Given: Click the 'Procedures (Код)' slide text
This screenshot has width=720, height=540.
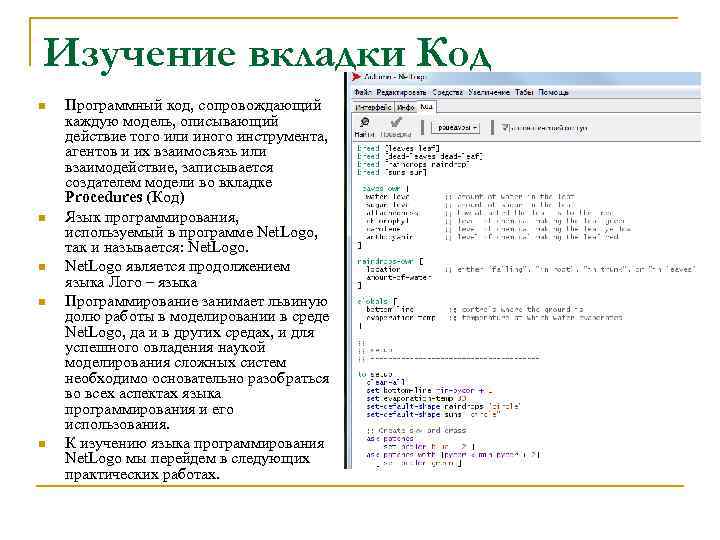Looking at the screenshot, I should (124, 197).
